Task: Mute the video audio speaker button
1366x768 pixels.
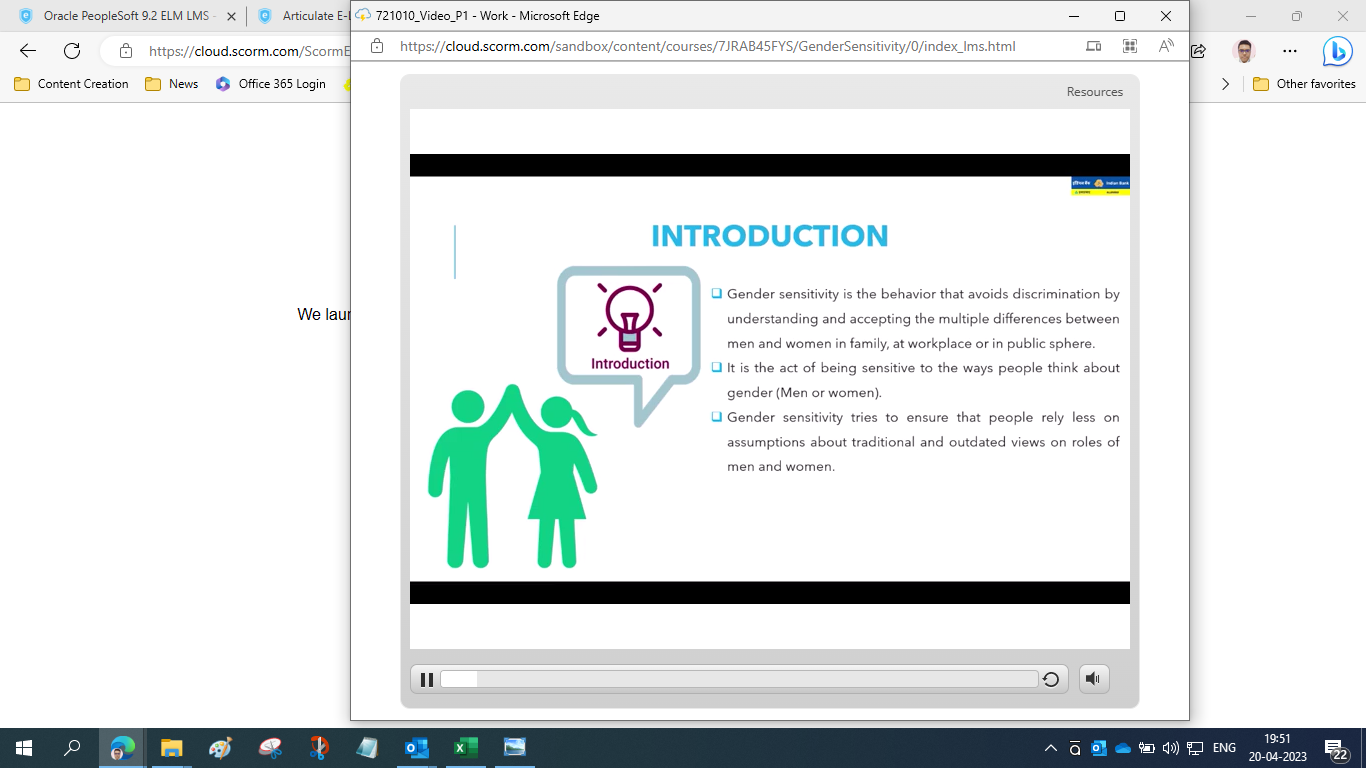Action: click(x=1093, y=678)
